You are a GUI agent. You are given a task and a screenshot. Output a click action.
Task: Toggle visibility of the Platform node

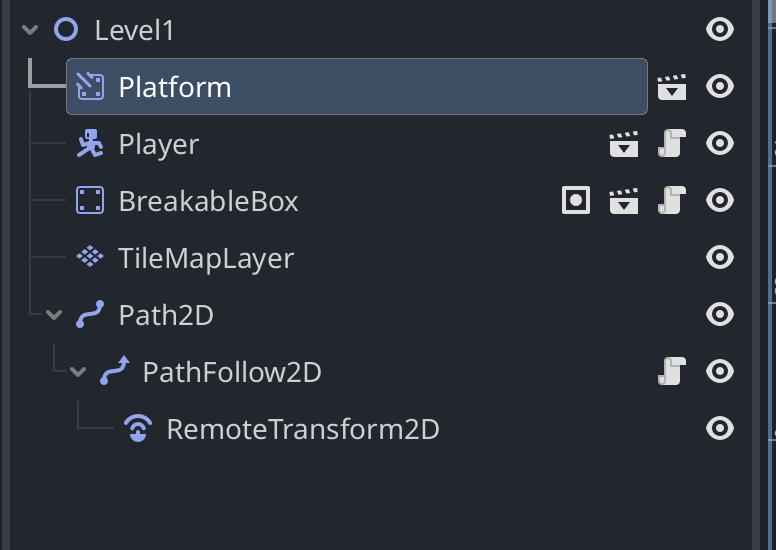720,87
